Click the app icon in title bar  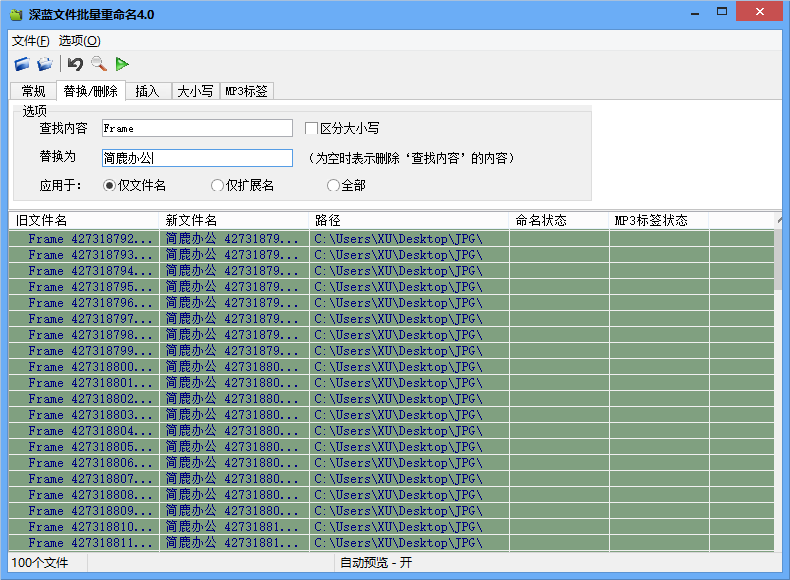point(16,15)
